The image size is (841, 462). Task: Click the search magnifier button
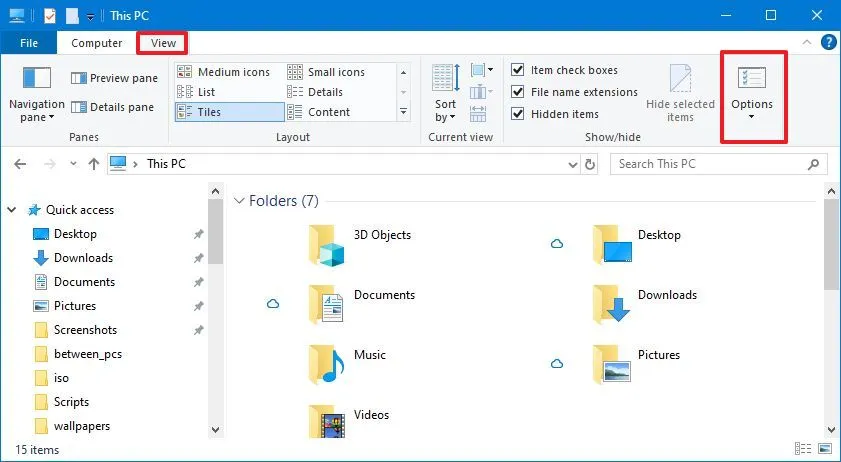click(x=813, y=165)
